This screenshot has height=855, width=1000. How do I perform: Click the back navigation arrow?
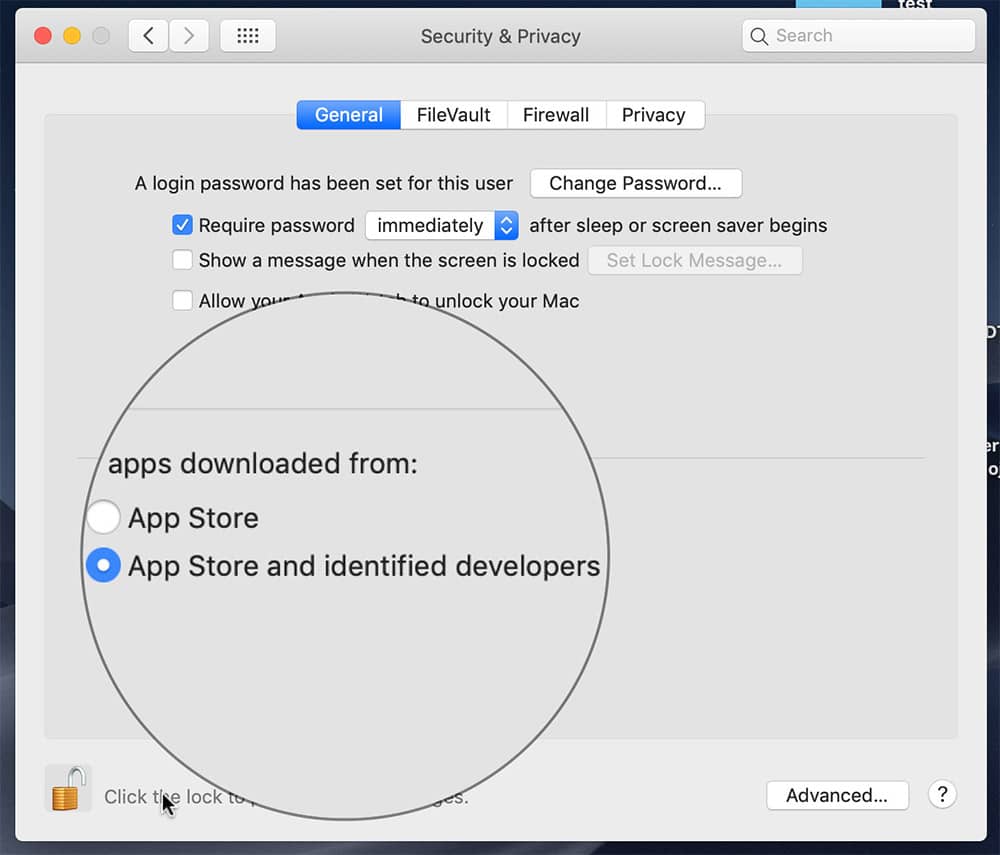146,35
